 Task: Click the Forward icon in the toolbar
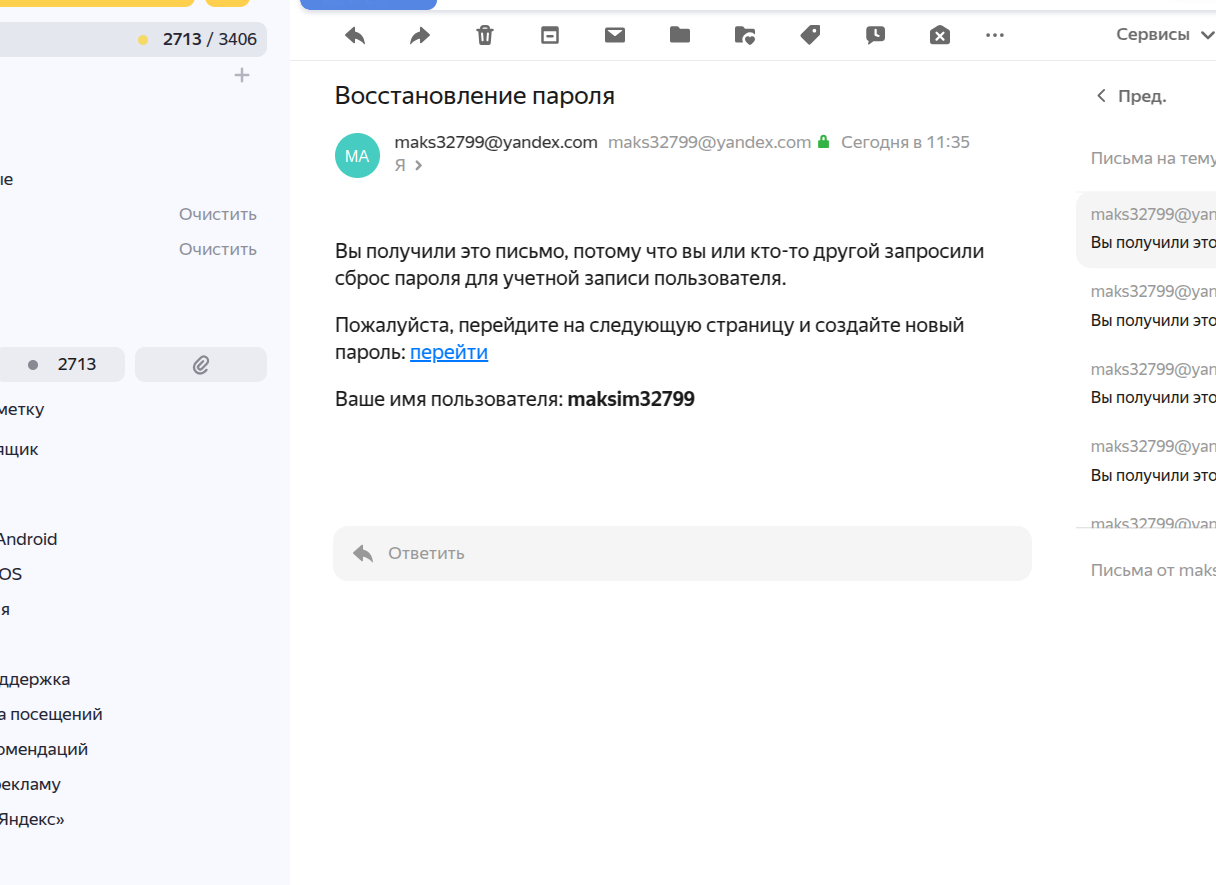[x=419, y=35]
